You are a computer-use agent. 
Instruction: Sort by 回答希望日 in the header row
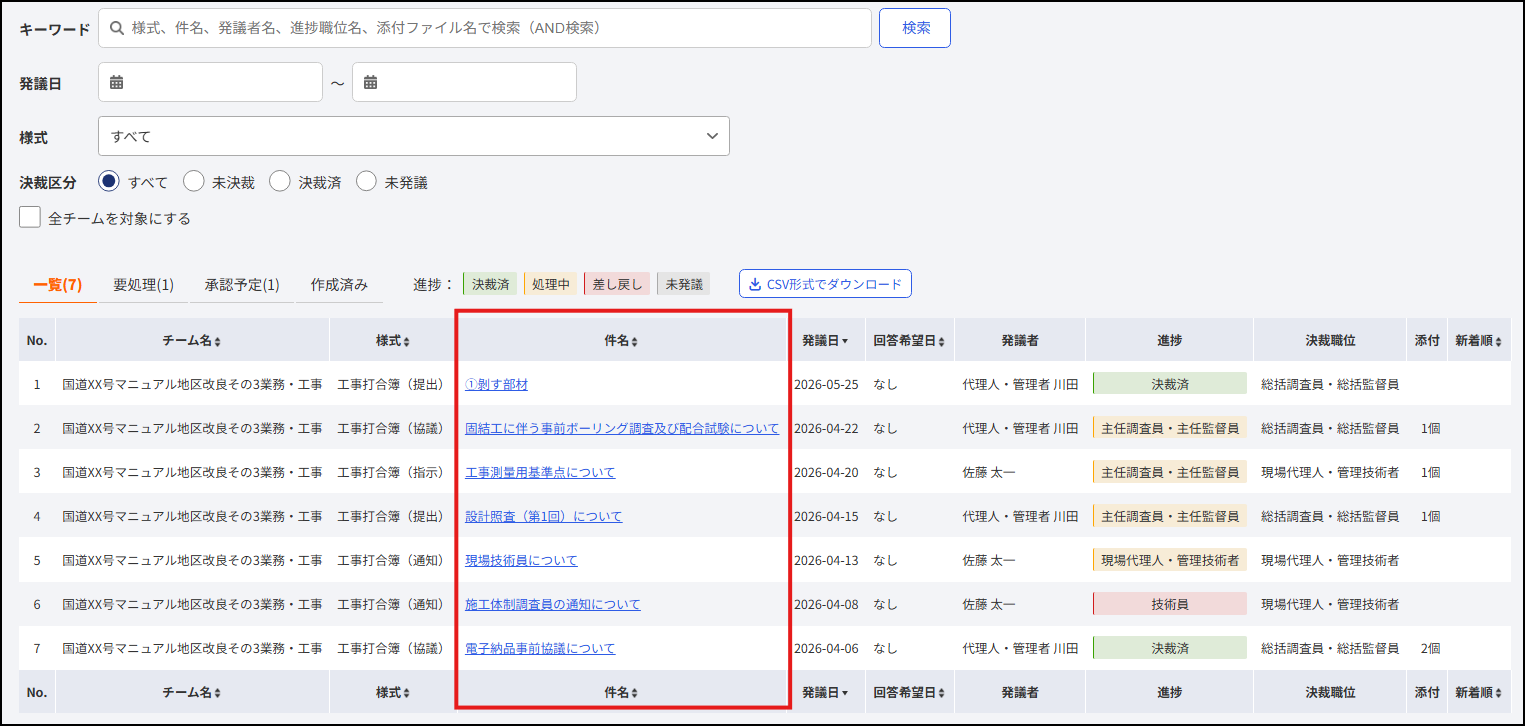909,341
